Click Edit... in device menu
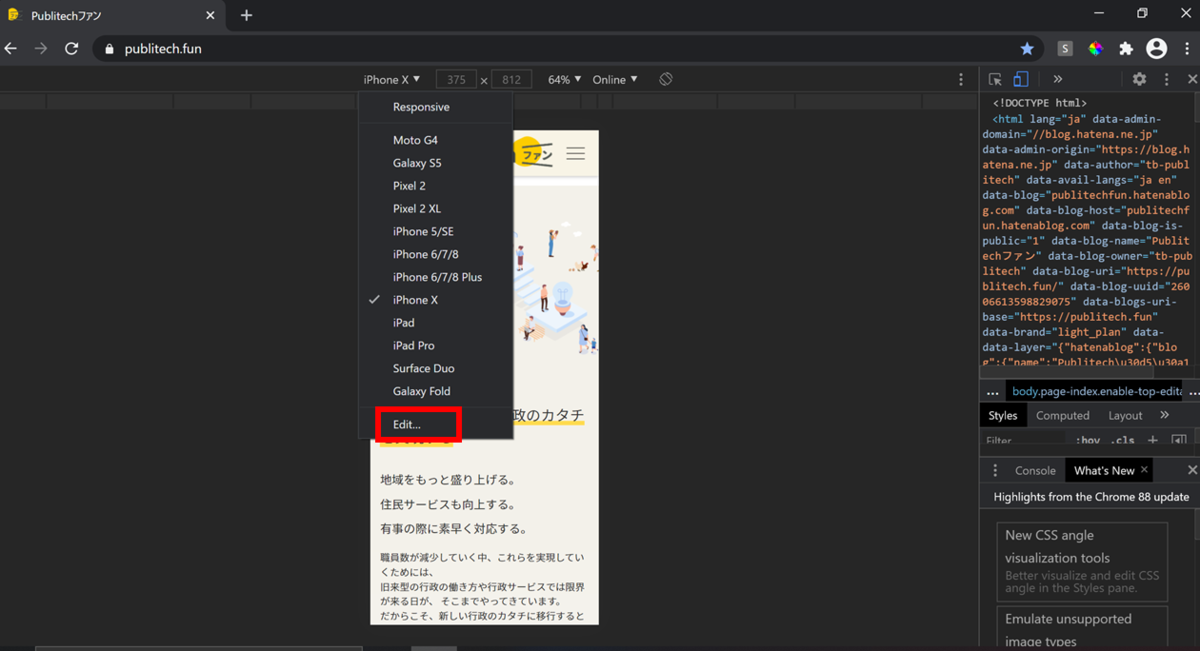 436,425
